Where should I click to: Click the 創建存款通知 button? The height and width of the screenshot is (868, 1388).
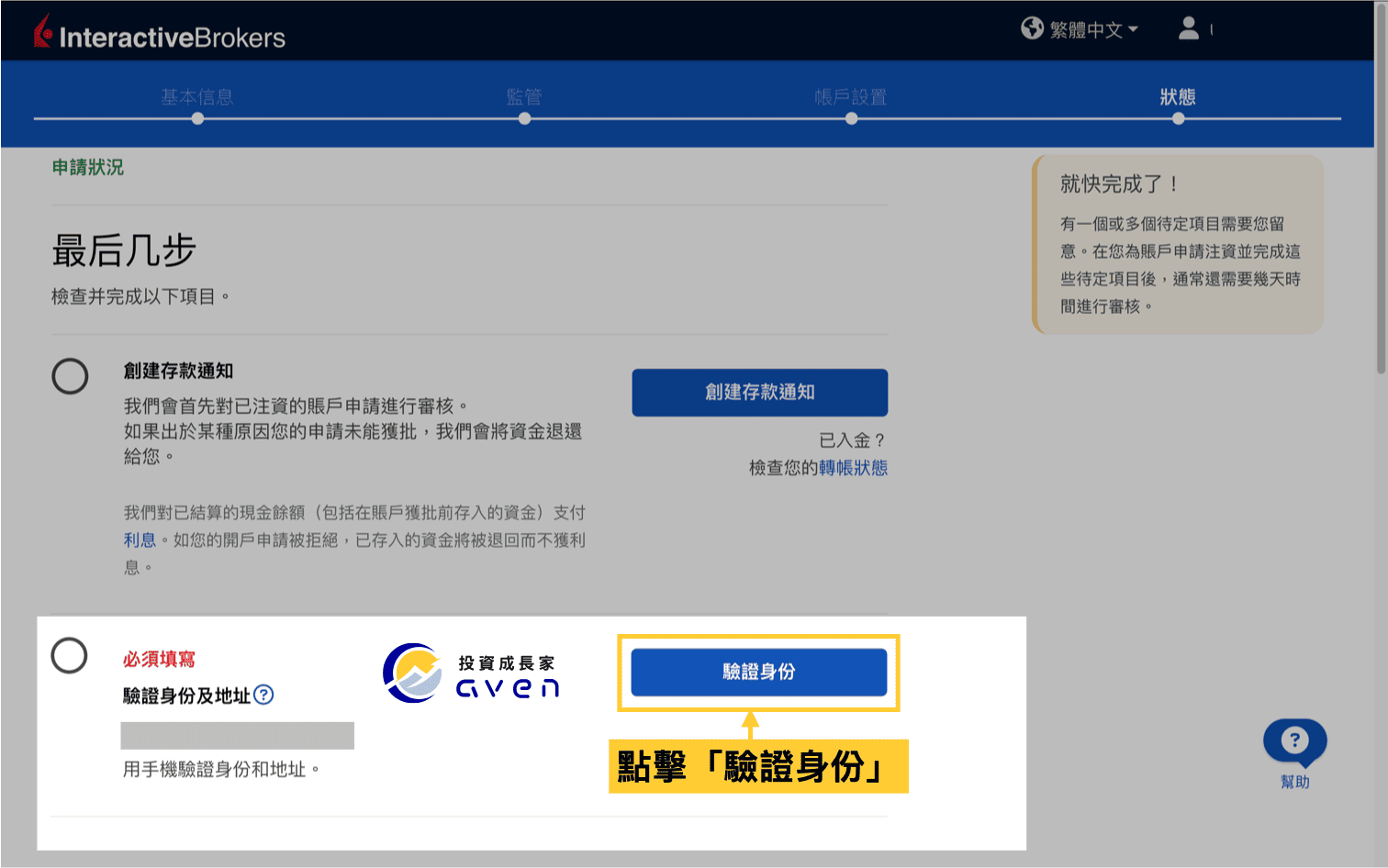(x=759, y=392)
